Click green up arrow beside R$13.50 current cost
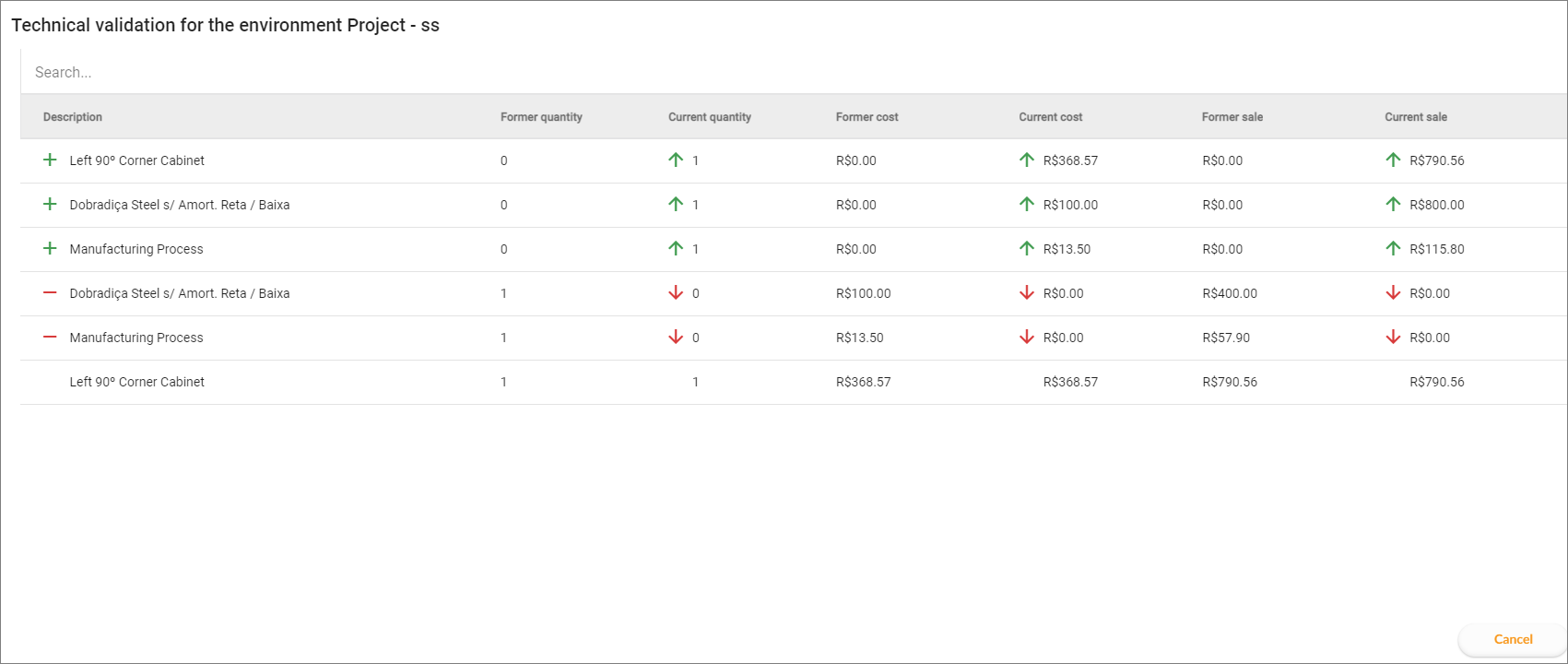1568x664 pixels. coord(1027,248)
